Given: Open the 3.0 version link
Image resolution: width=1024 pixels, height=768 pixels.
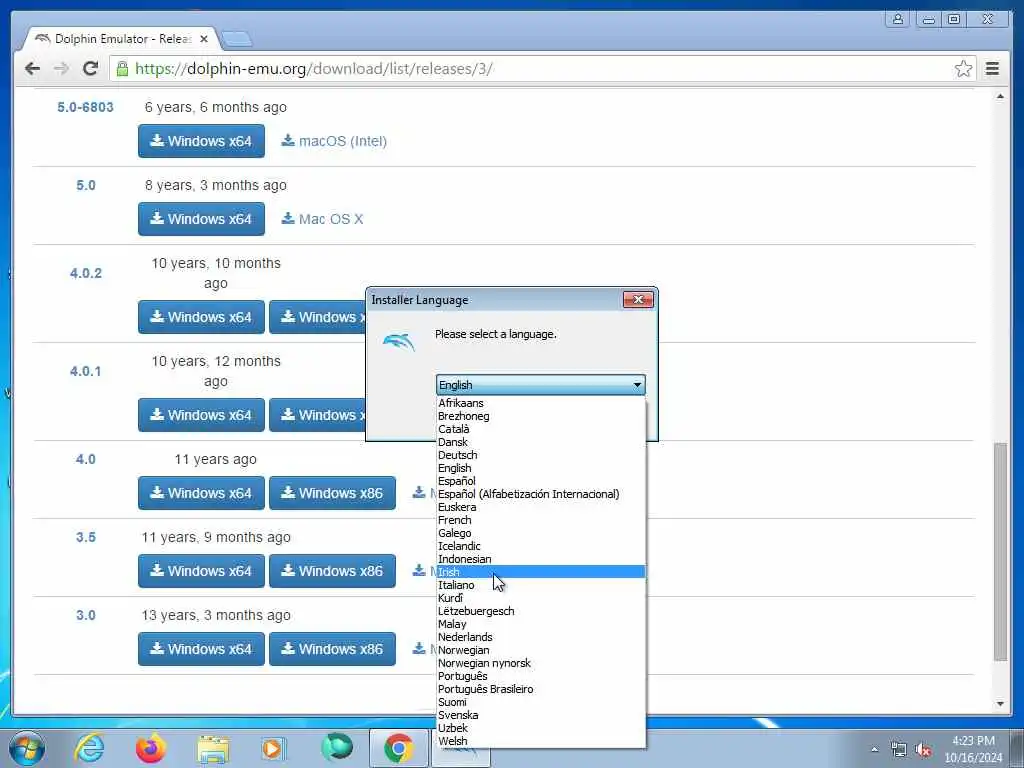Looking at the screenshot, I should point(86,615).
